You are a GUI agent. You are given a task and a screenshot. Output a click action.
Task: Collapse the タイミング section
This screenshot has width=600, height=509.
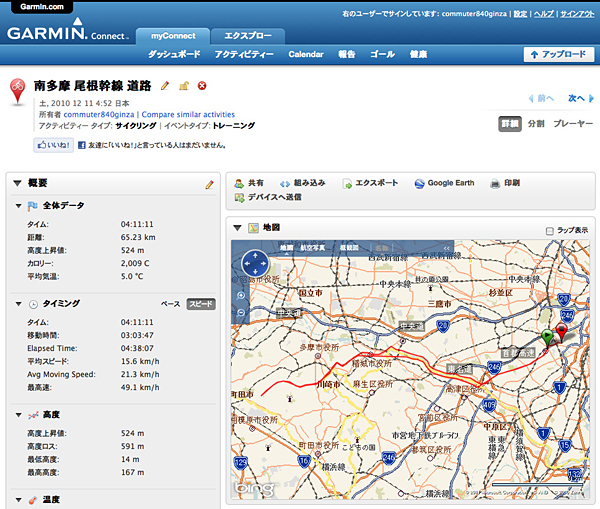[x=18, y=304]
